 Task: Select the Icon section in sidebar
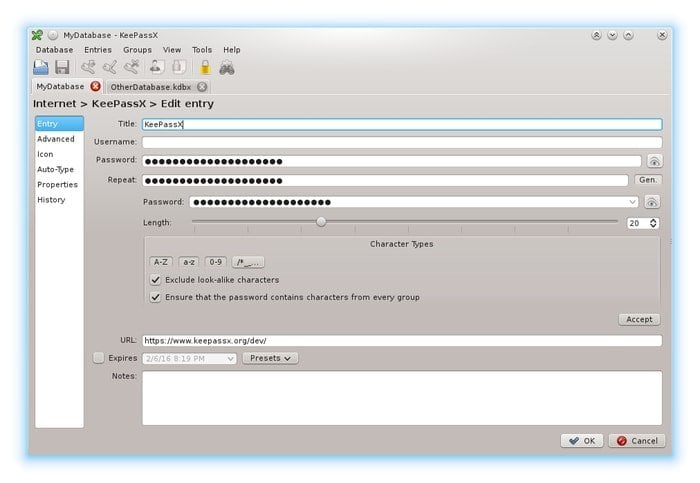[x=59, y=154]
